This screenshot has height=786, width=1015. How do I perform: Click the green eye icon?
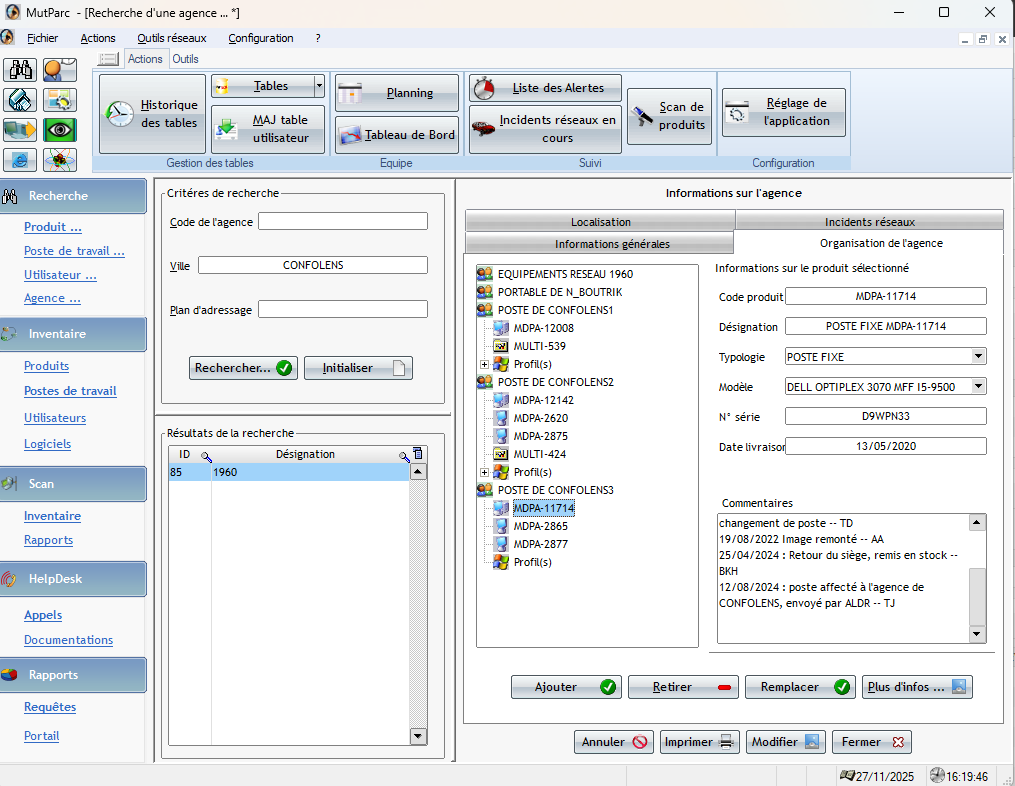tap(59, 130)
